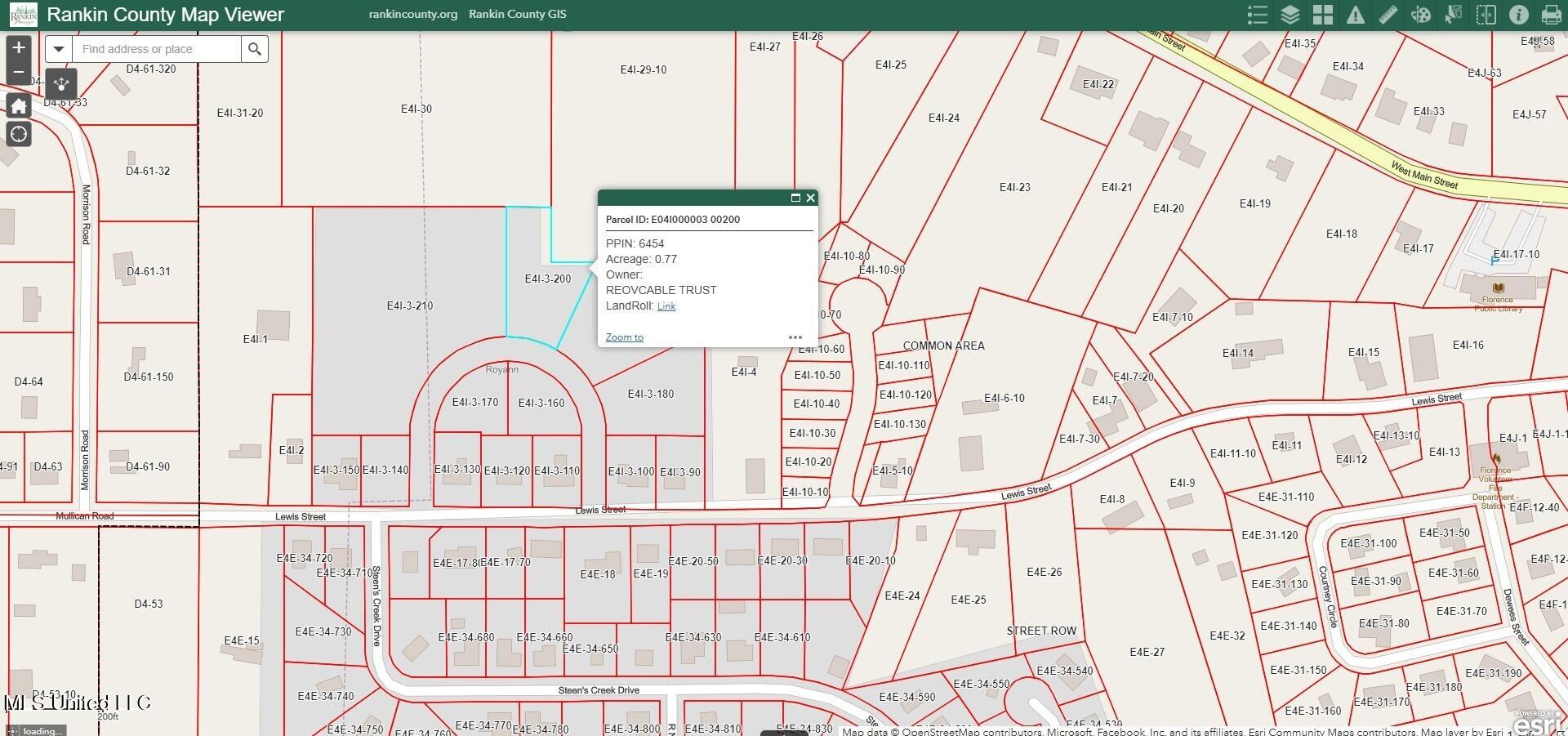The height and width of the screenshot is (736, 1568).
Task: Expand the search source dropdown arrow
Action: (x=59, y=49)
